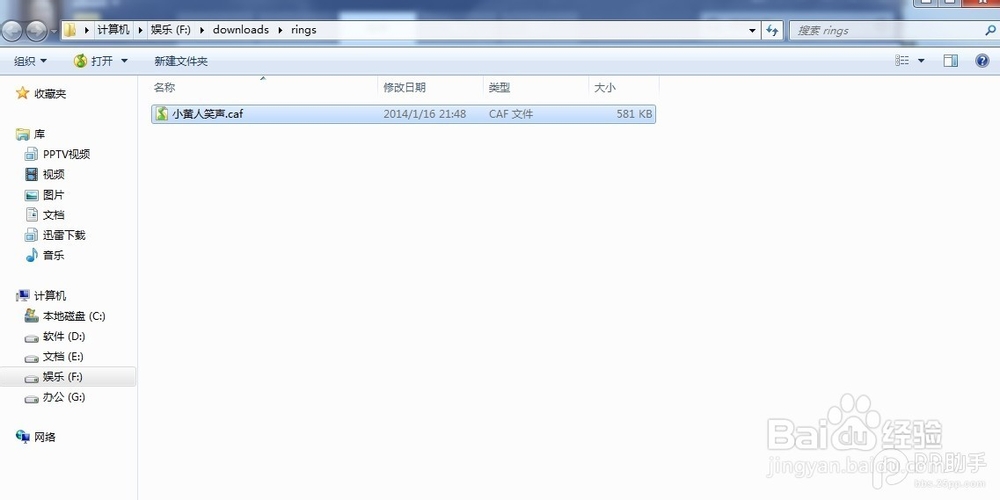Select 收藏夹 label in sidebar
This screenshot has height=500, width=1000.
[x=50, y=94]
